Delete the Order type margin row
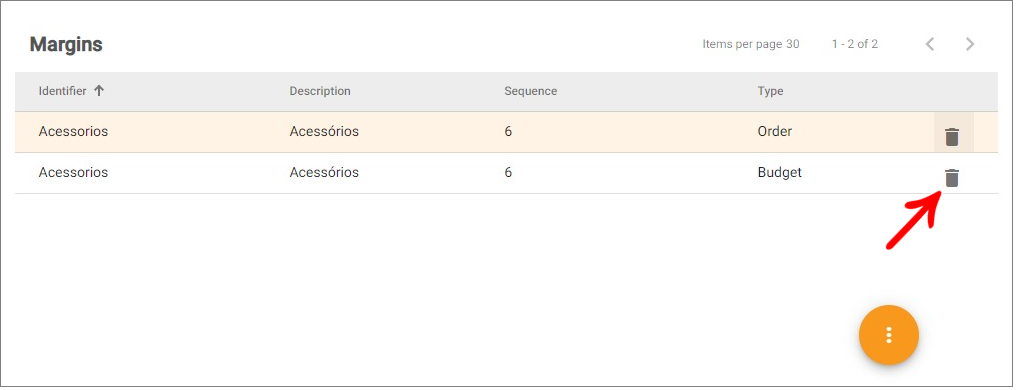The image size is (1017, 390). pos(953,137)
